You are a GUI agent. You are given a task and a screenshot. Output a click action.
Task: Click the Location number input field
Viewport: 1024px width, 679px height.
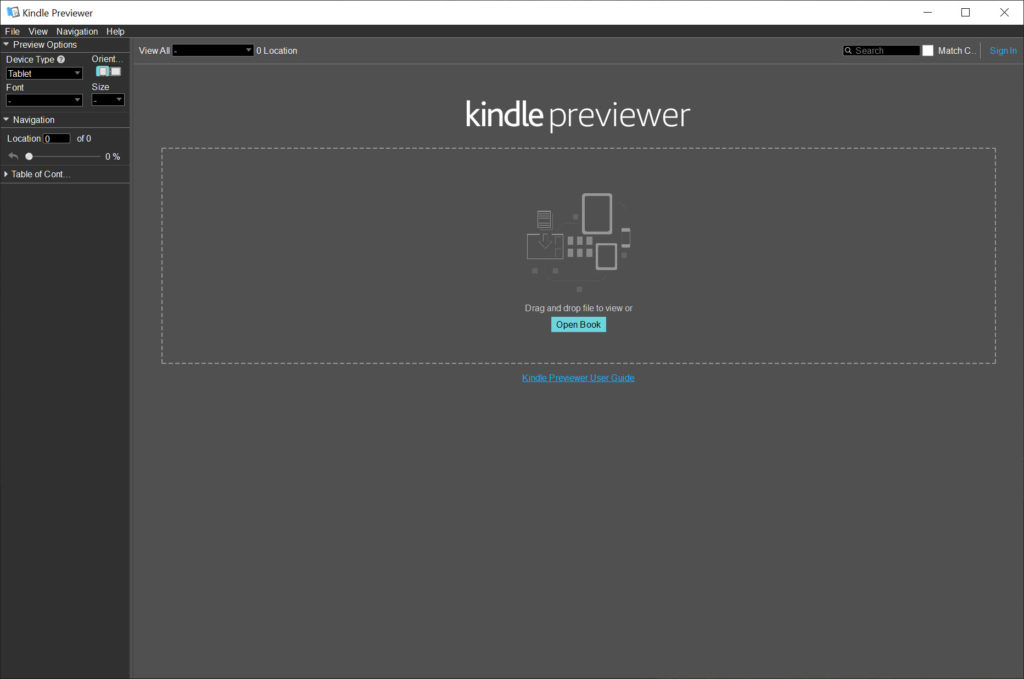coord(57,138)
